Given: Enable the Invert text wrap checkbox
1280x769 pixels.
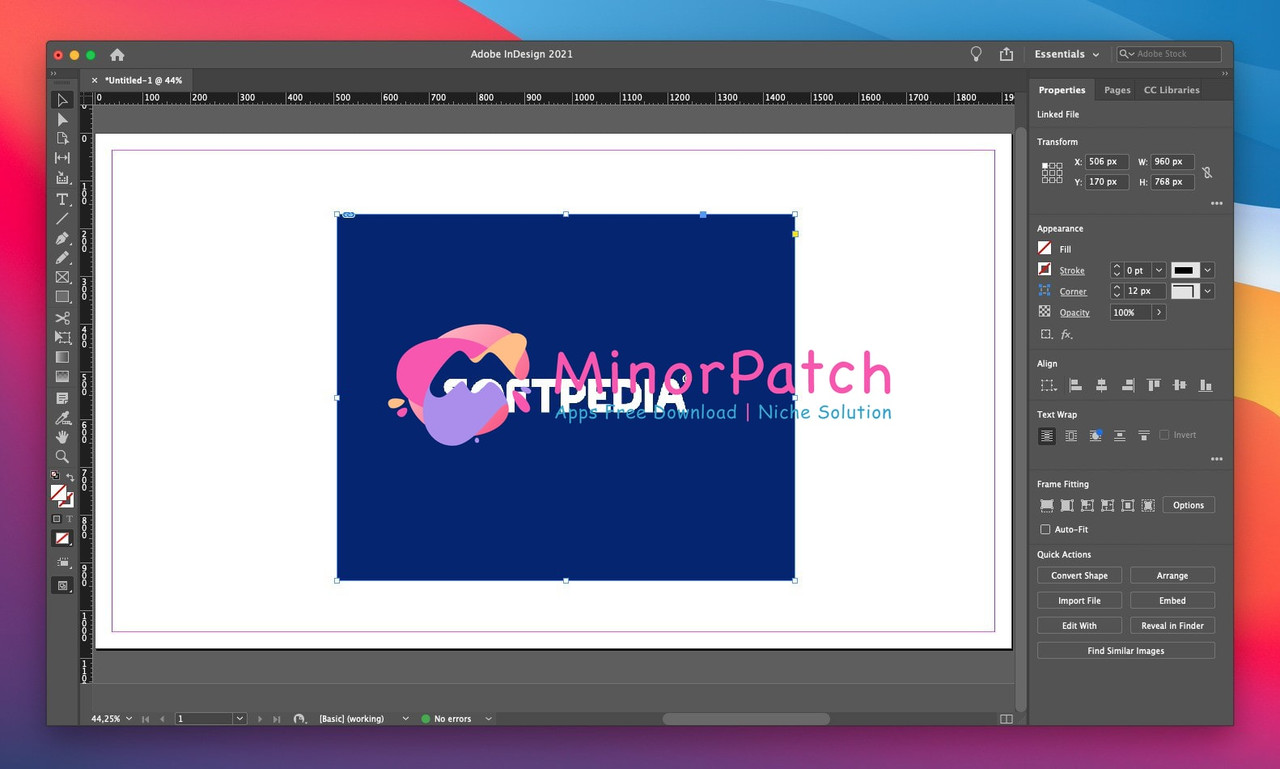Looking at the screenshot, I should point(1164,435).
